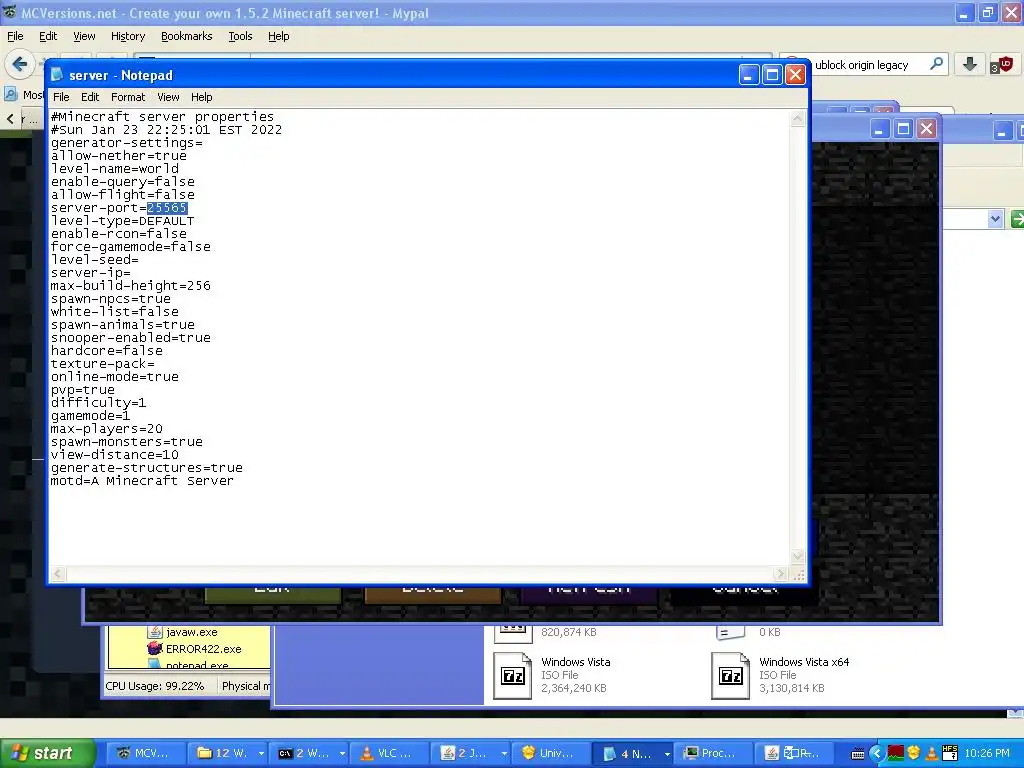Screen dimensions: 1024x768
Task: Click the HFS icon in system tray
Action: (950, 753)
